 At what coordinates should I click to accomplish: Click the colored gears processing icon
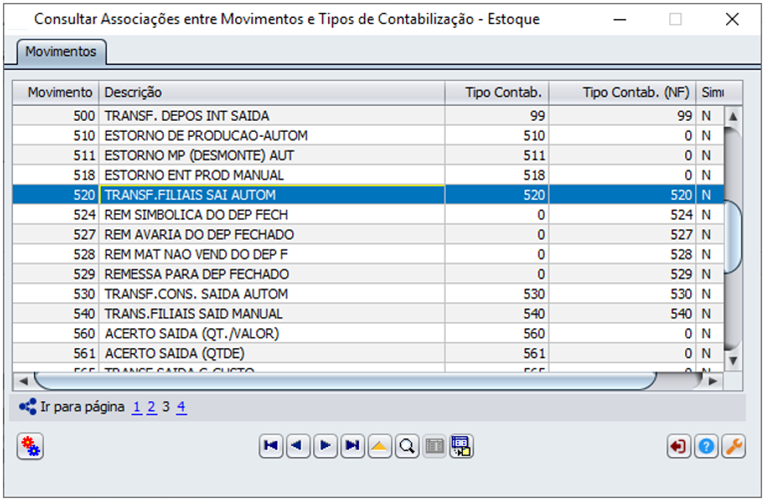(30, 446)
